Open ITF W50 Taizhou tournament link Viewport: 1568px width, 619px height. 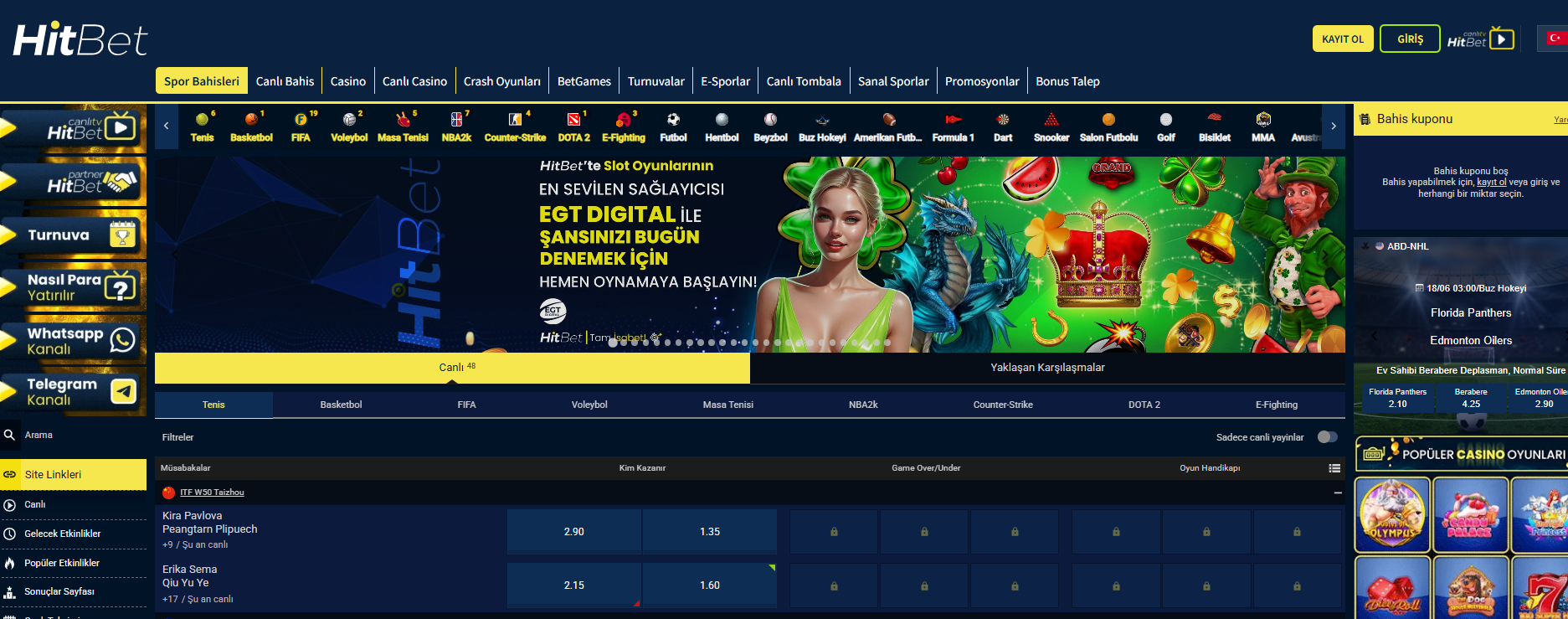[212, 493]
